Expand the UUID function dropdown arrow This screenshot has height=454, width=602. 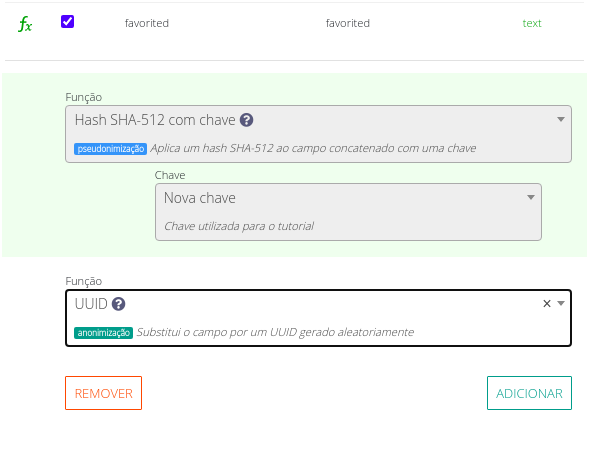561,304
